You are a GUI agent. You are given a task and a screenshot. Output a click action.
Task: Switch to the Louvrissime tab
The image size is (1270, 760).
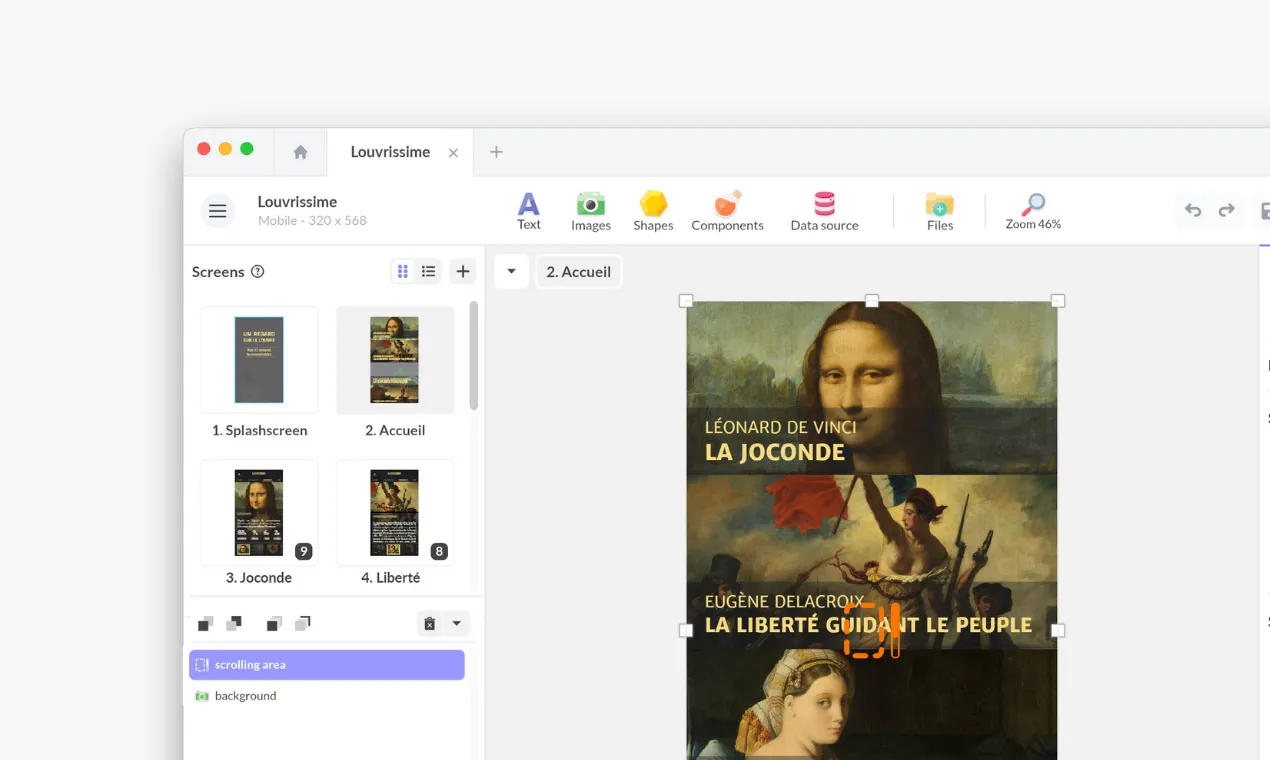point(389,152)
